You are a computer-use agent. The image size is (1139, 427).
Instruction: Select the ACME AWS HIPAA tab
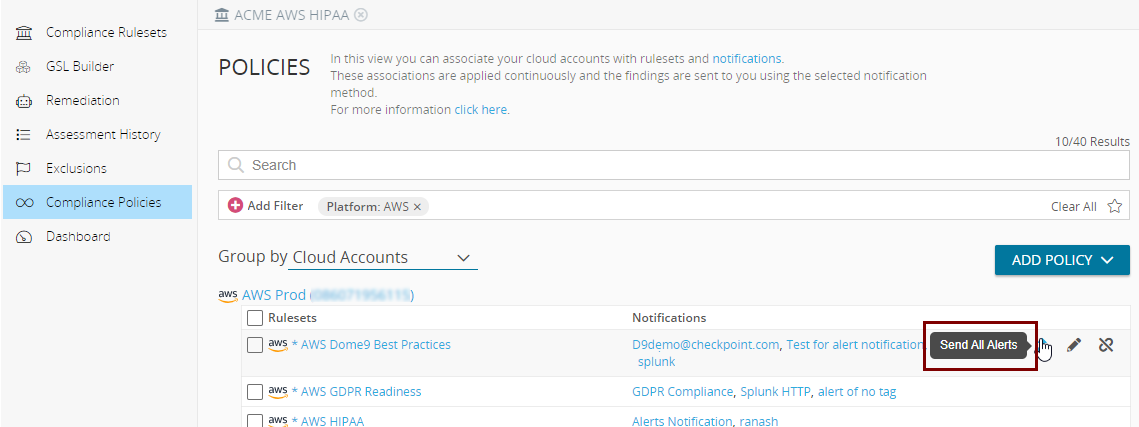292,15
